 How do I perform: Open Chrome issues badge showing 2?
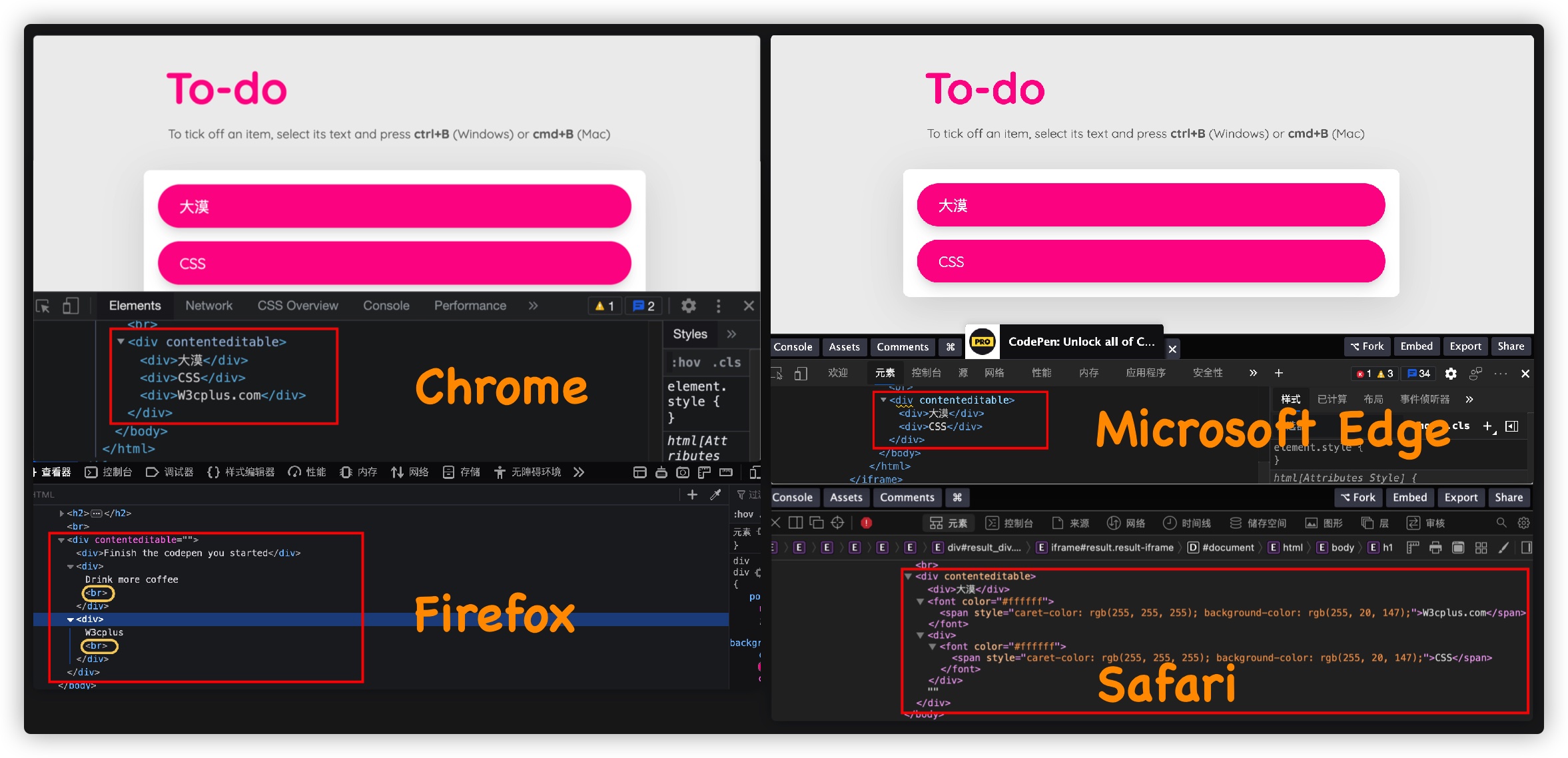pos(643,306)
